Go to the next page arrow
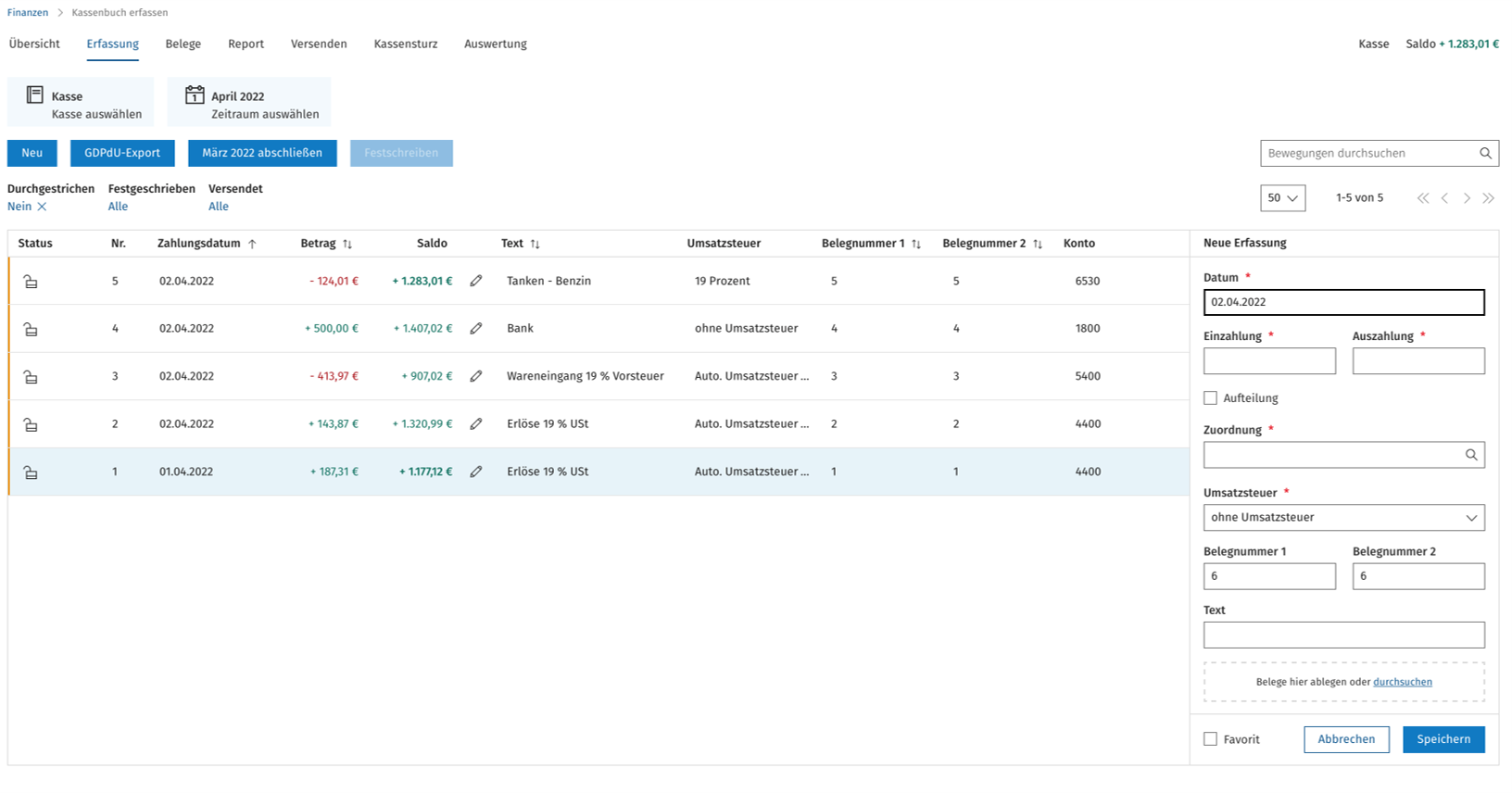The width and height of the screenshot is (1512, 793). click(x=1467, y=198)
